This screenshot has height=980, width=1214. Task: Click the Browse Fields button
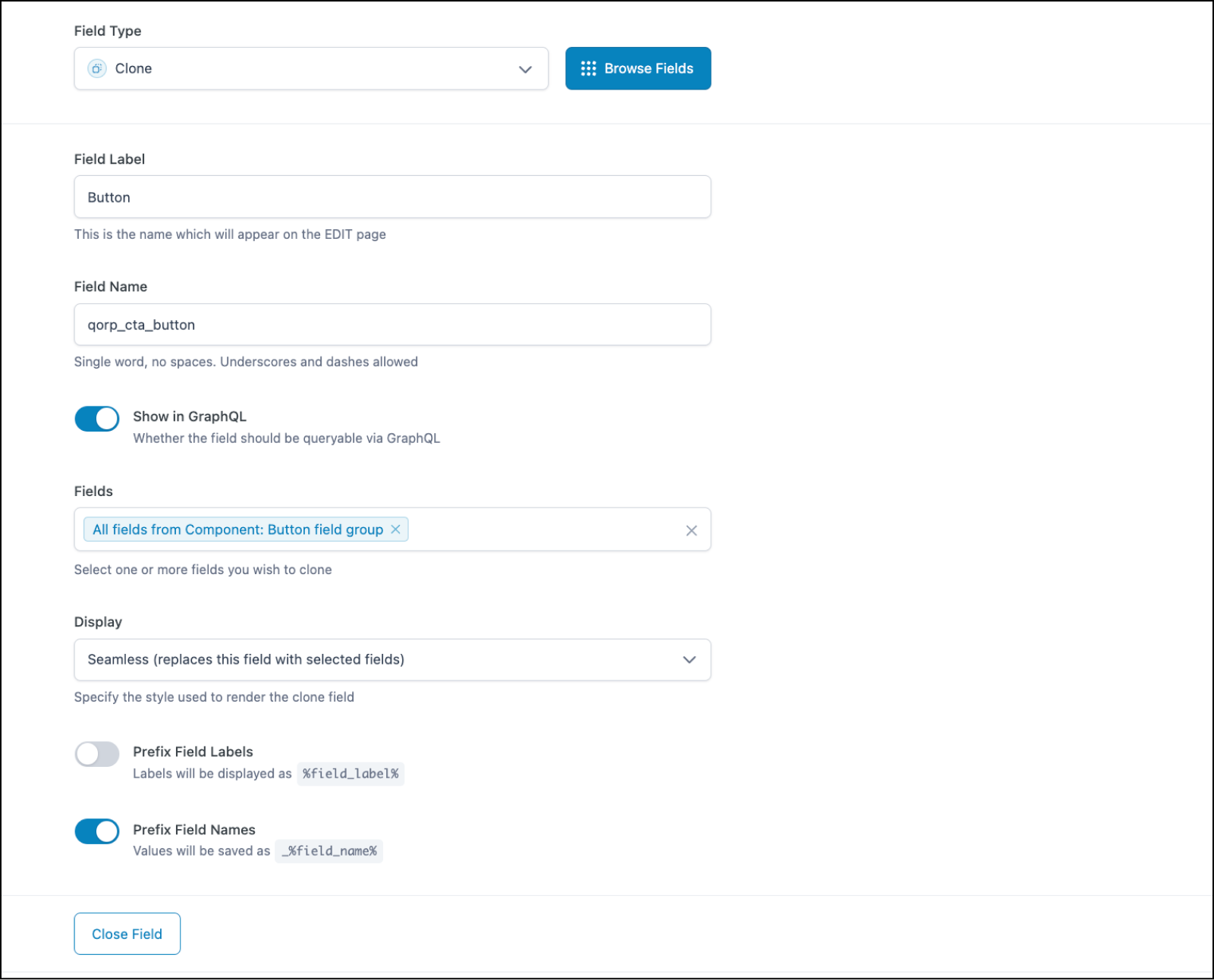638,68
